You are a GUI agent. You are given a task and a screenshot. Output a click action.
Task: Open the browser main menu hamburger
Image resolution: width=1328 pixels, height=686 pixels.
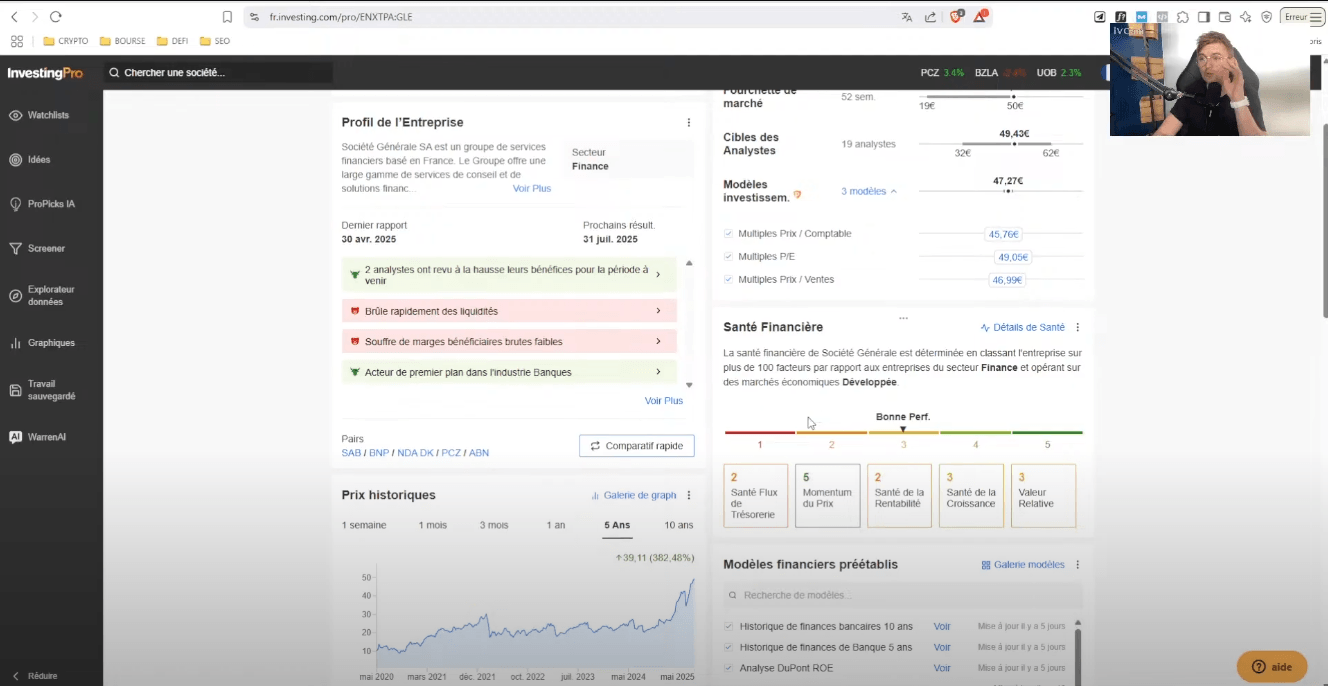click(1318, 17)
